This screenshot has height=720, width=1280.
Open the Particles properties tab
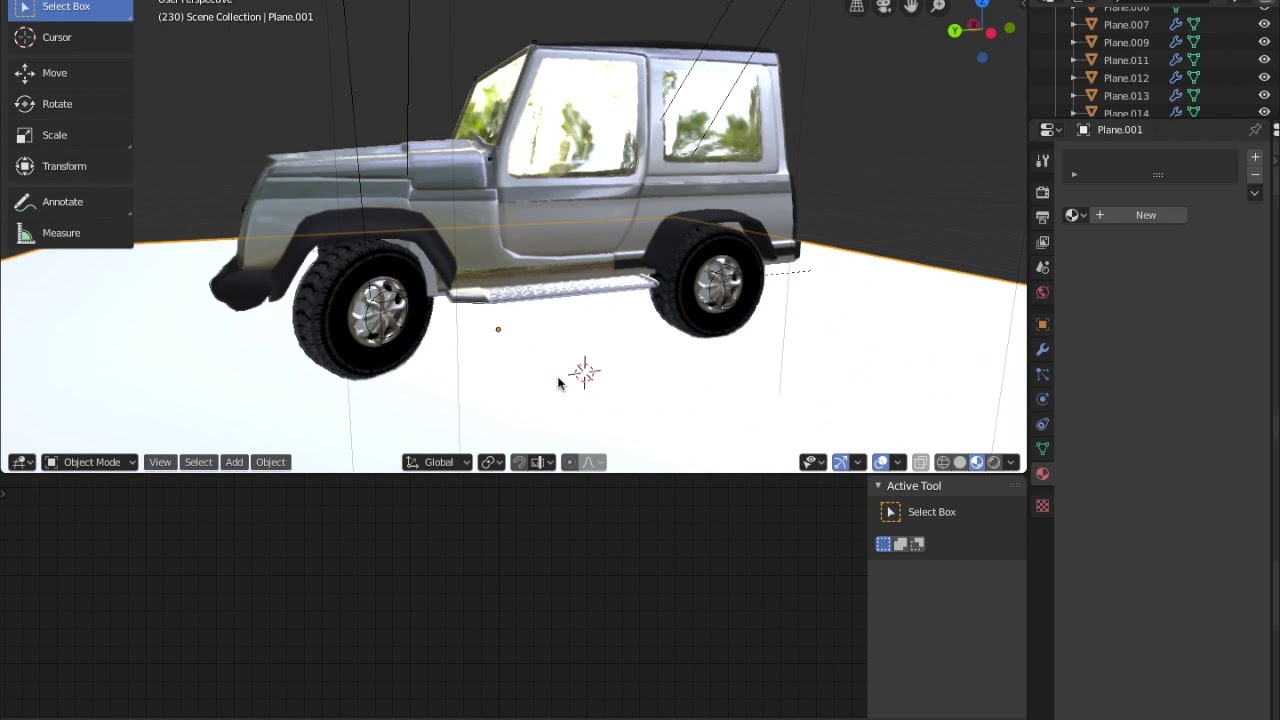point(1042,374)
